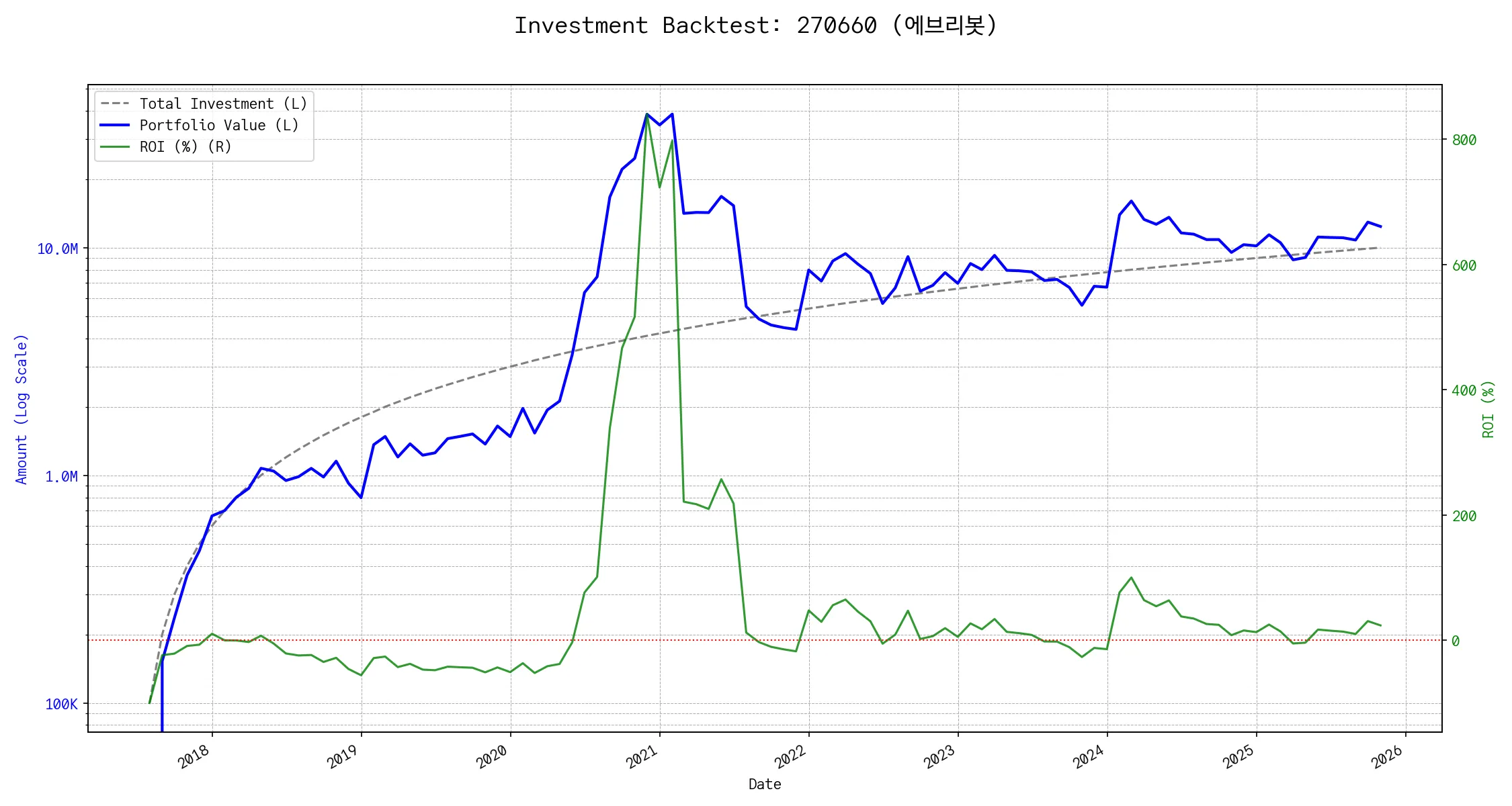Click the 2026 x-axis tick label
1512x806 pixels.
click(1387, 757)
